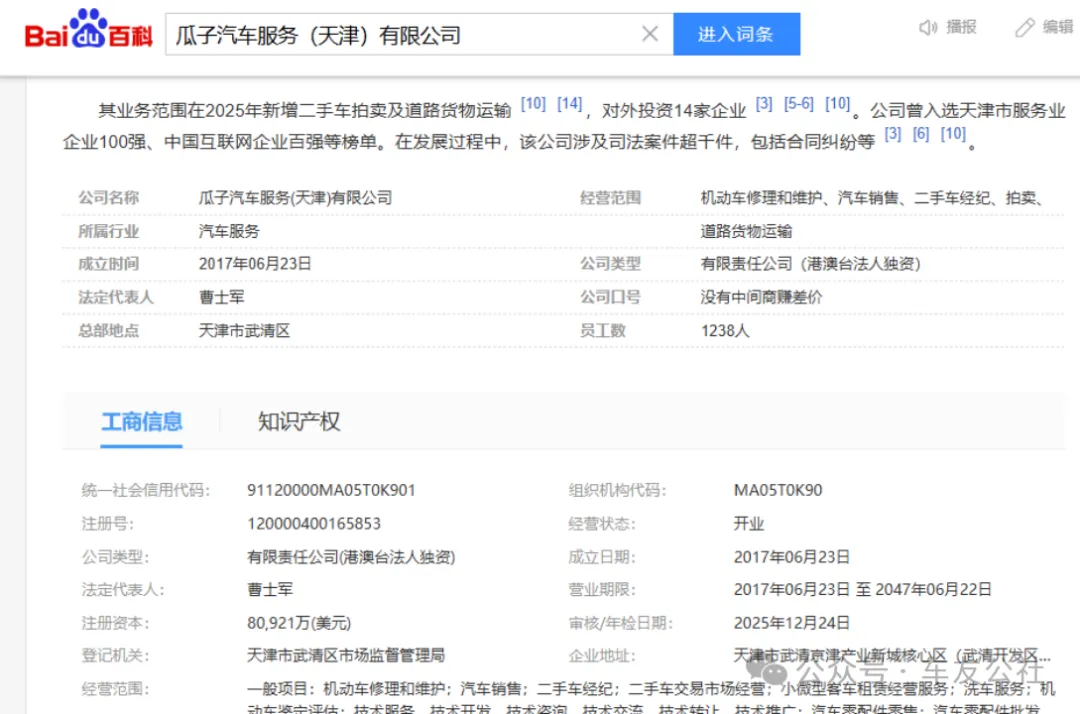Switch to the 知识产权 tab

click(x=299, y=421)
